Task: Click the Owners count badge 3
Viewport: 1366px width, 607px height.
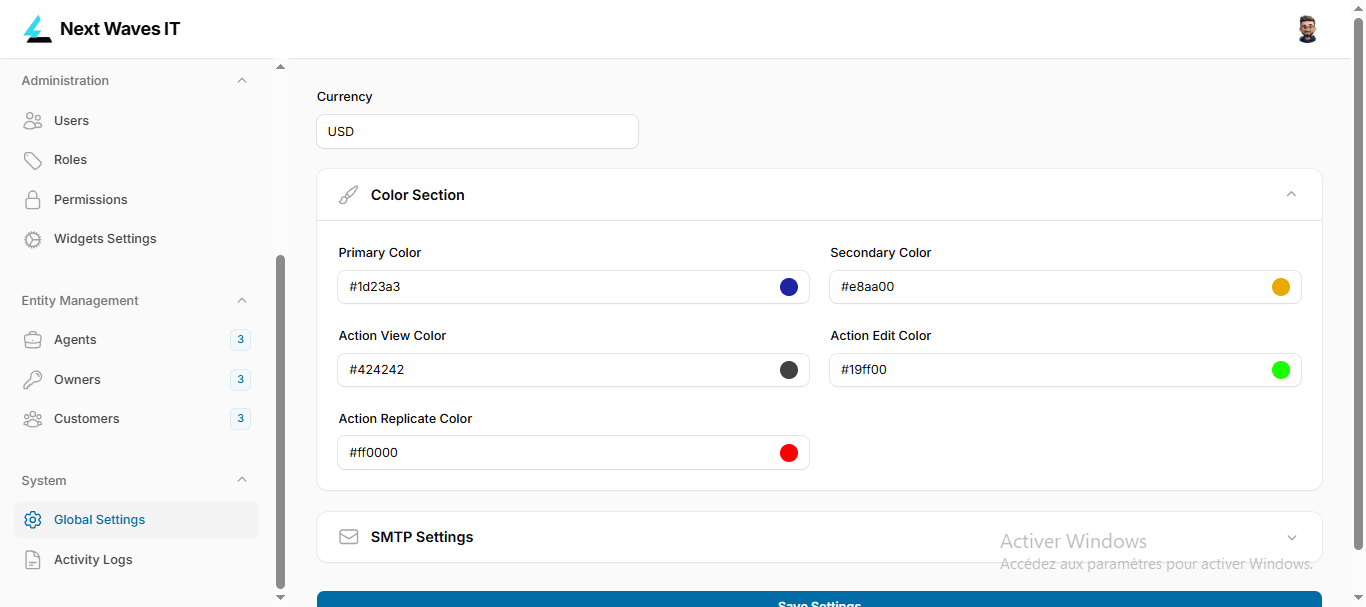Action: pyautogui.click(x=240, y=380)
